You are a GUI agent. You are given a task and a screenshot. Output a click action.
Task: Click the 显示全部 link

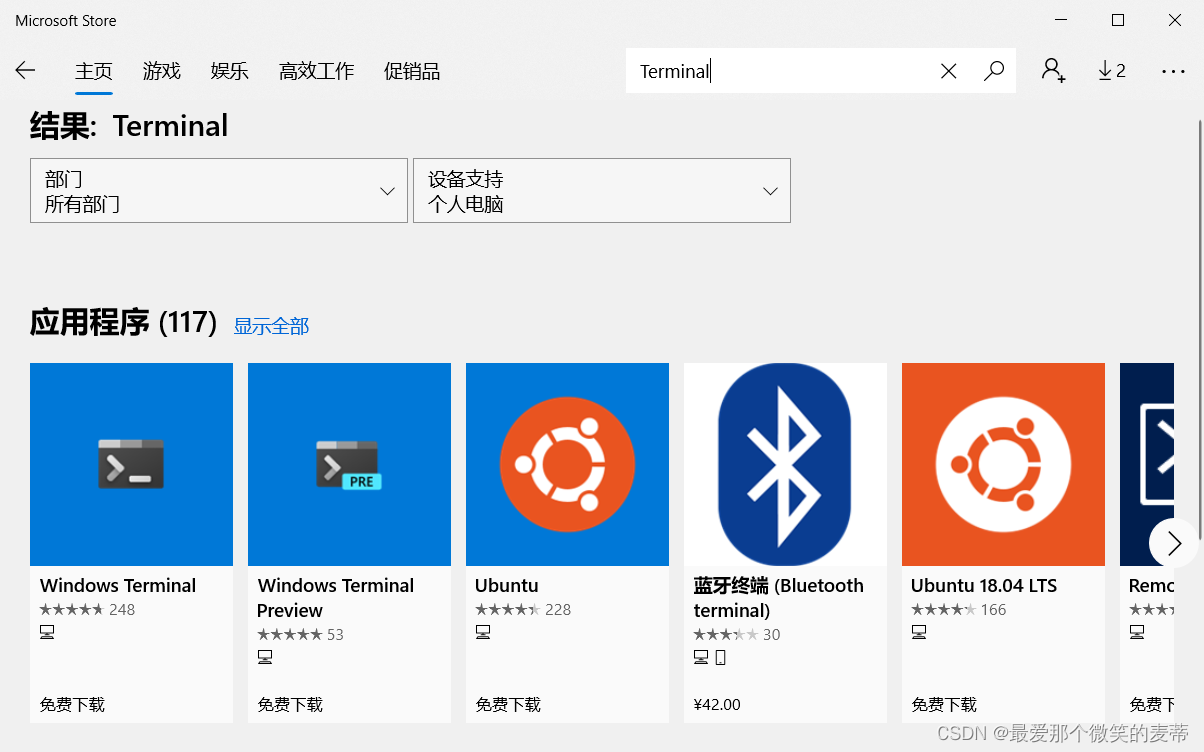point(270,324)
